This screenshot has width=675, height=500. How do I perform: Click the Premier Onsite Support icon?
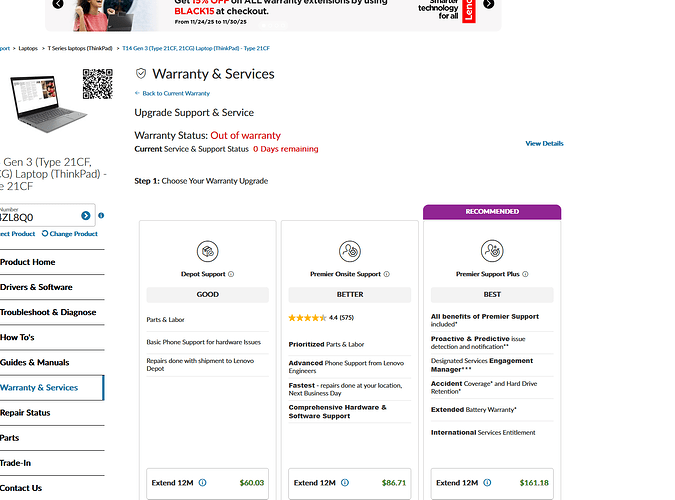[x=349, y=250]
